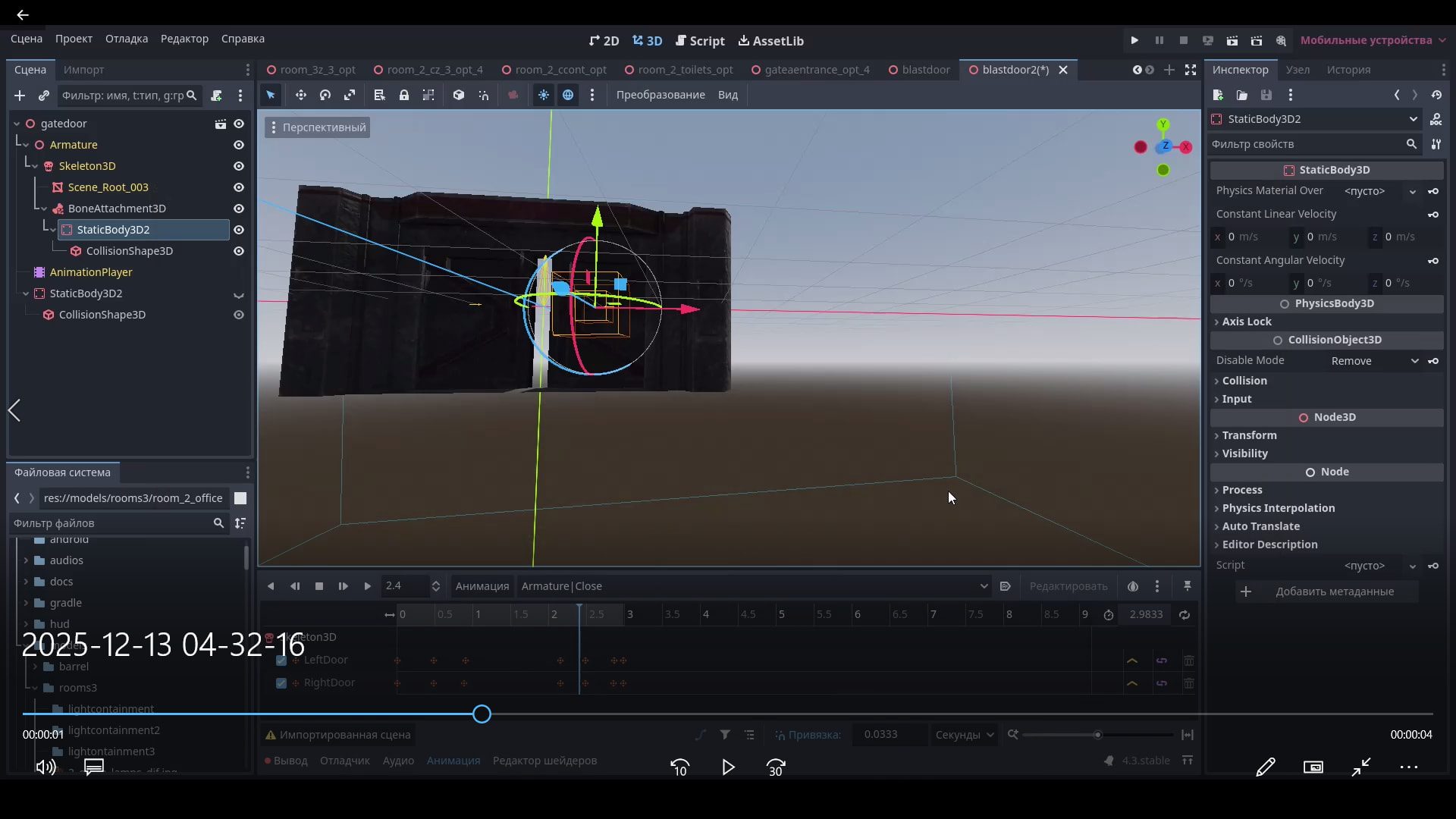Screen dimensions: 1456x819
Task: Click the add child node plus icon
Action: (x=20, y=96)
